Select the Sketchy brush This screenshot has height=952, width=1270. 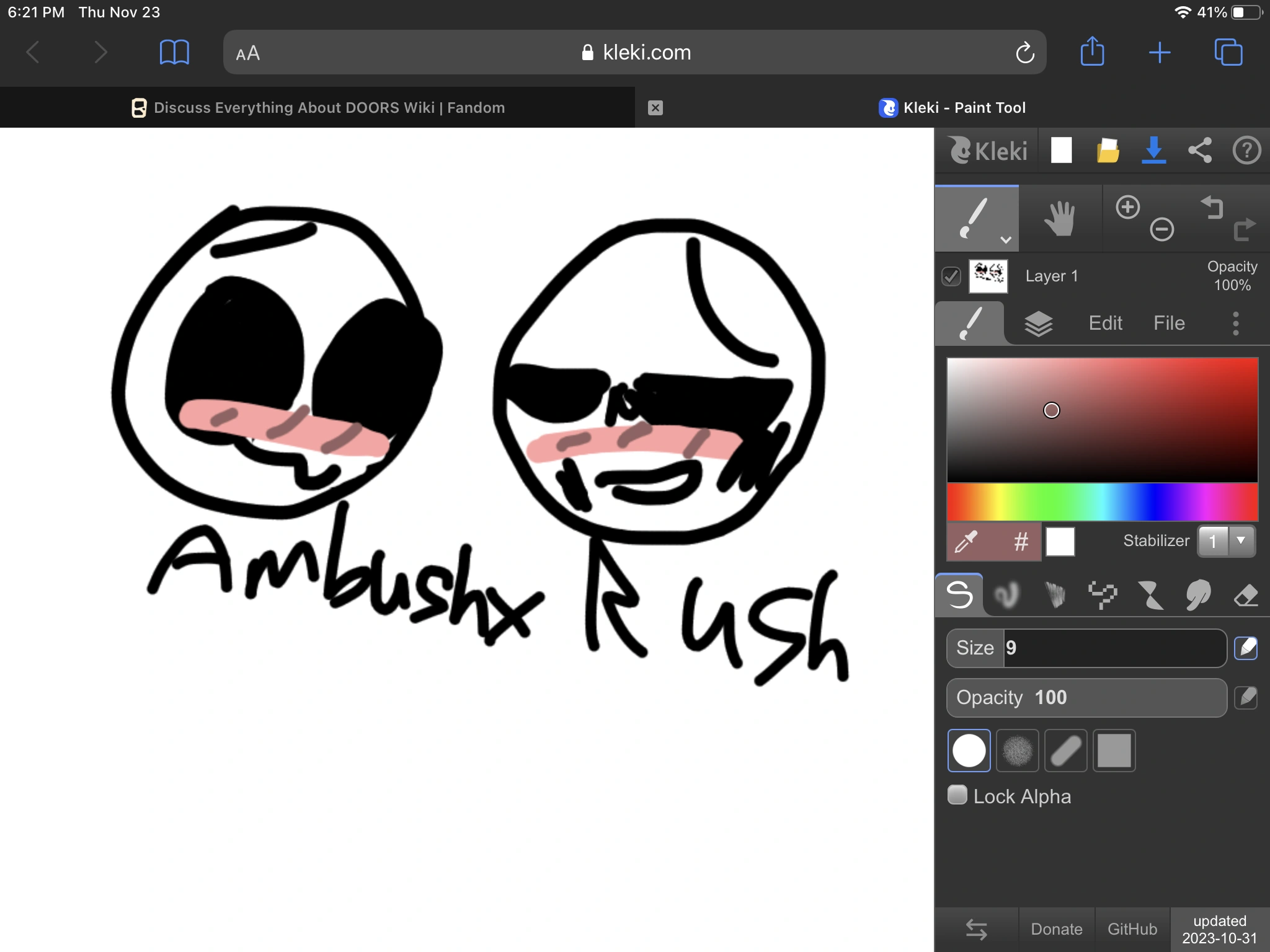1056,594
